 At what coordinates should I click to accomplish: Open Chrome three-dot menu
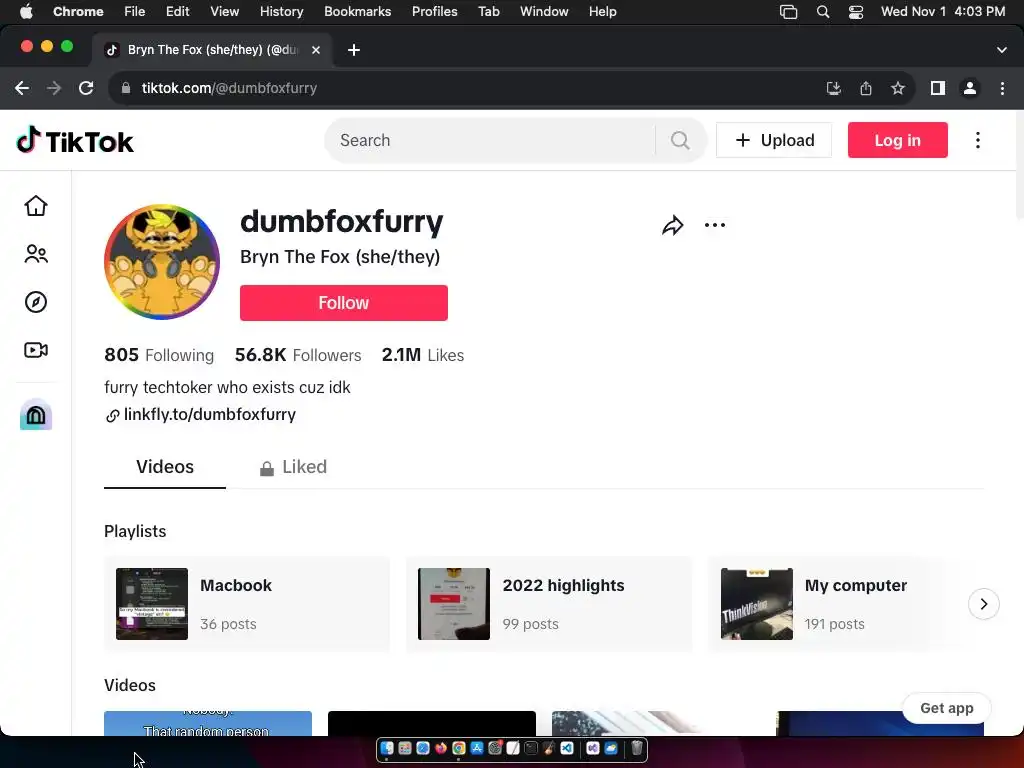[x=1002, y=88]
